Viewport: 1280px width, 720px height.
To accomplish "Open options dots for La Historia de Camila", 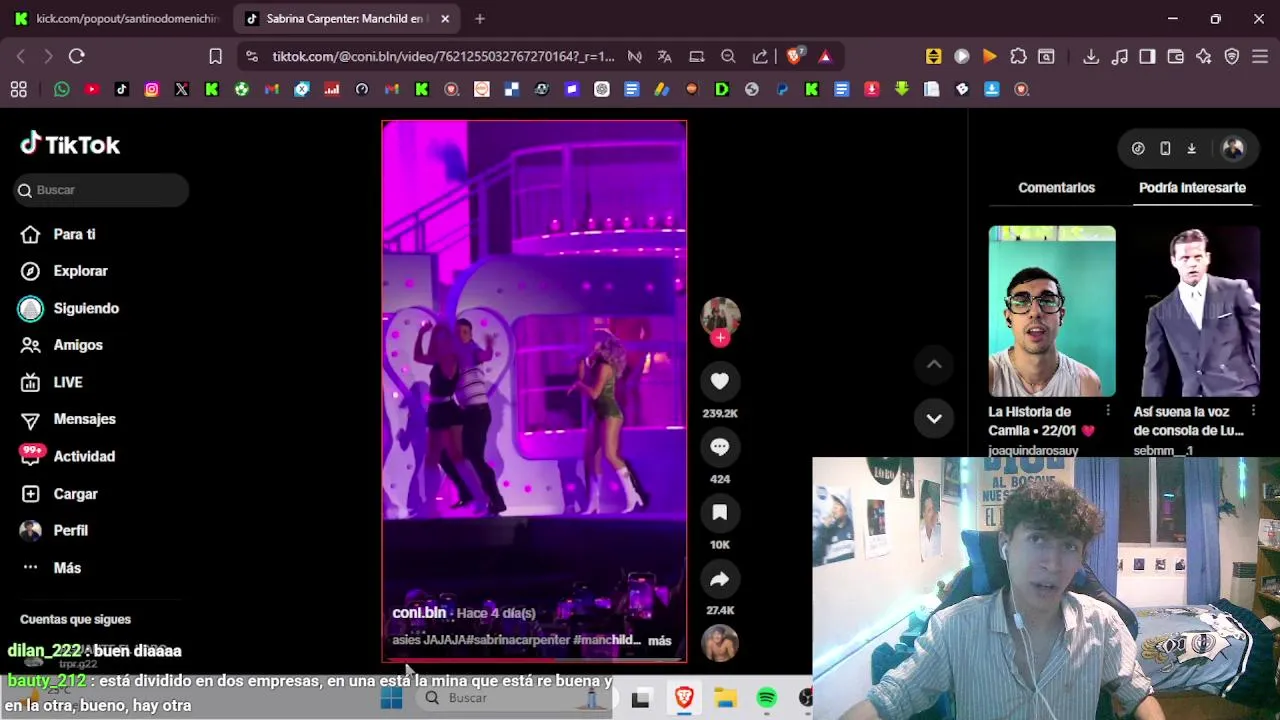I will click(1107, 411).
